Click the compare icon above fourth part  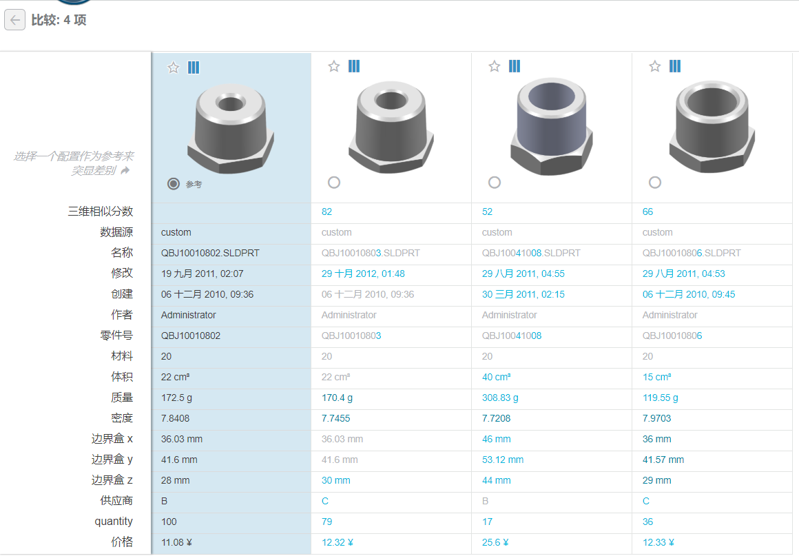pos(675,67)
